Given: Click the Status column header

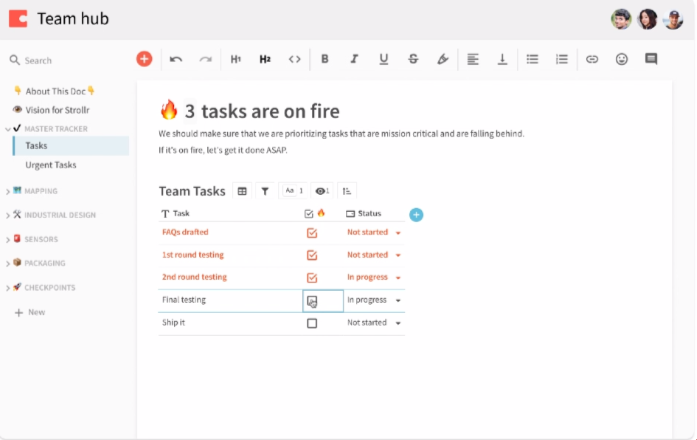Looking at the screenshot, I should coord(364,214).
